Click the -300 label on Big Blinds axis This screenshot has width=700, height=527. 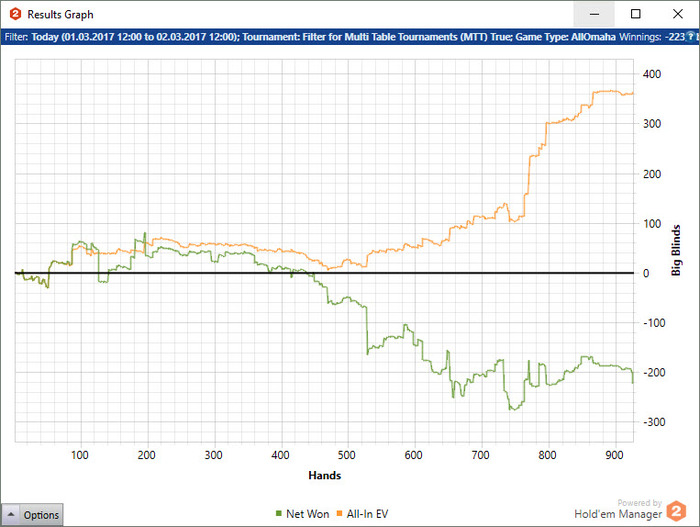tap(654, 422)
